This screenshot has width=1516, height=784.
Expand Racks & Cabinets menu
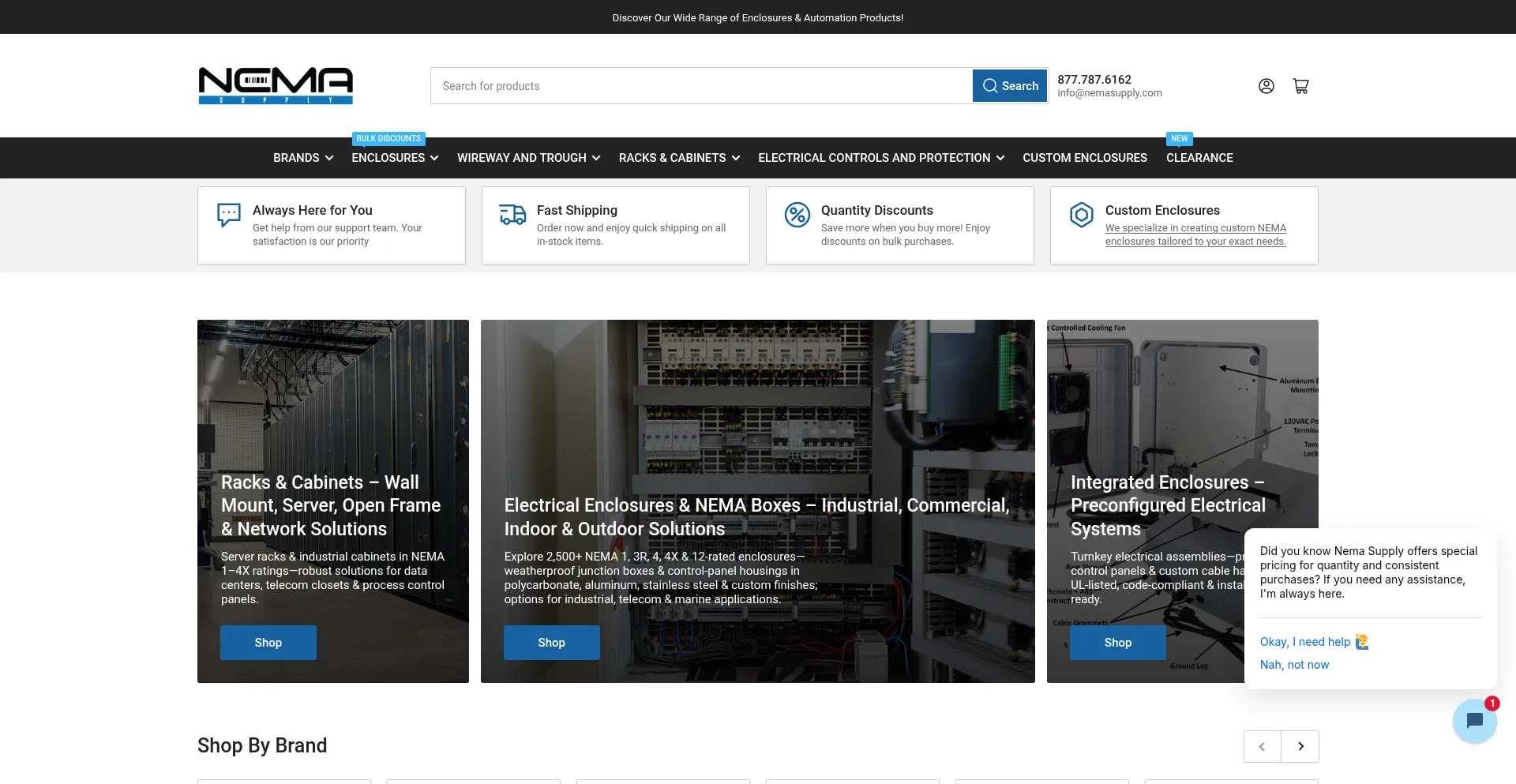point(680,158)
